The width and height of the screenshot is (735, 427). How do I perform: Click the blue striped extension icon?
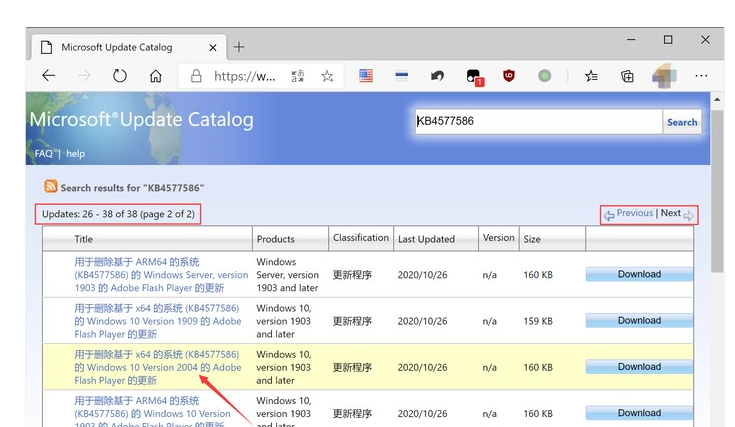[402, 75]
